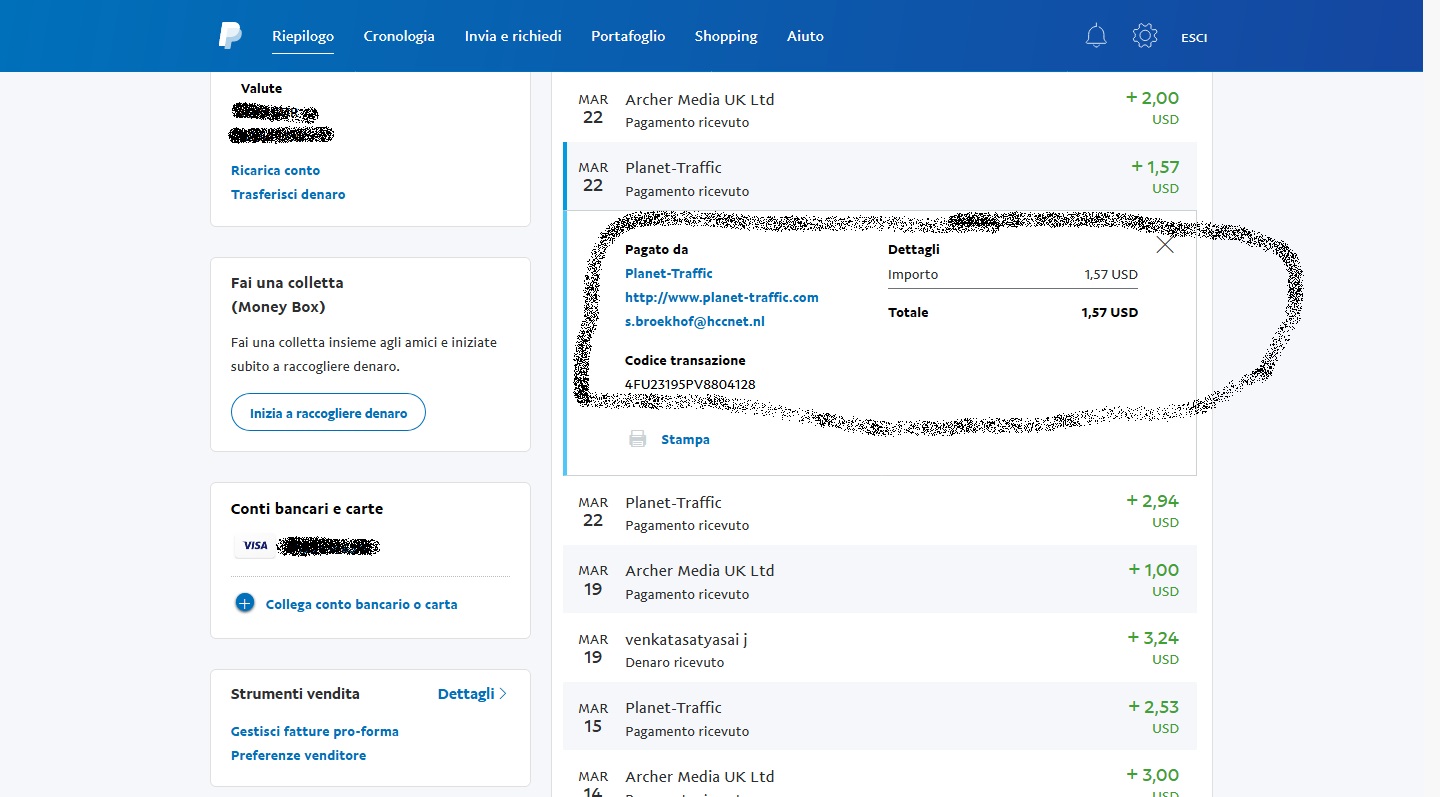The height and width of the screenshot is (797, 1440).
Task: Click the Importo 1,57 USD value
Action: click(1111, 275)
